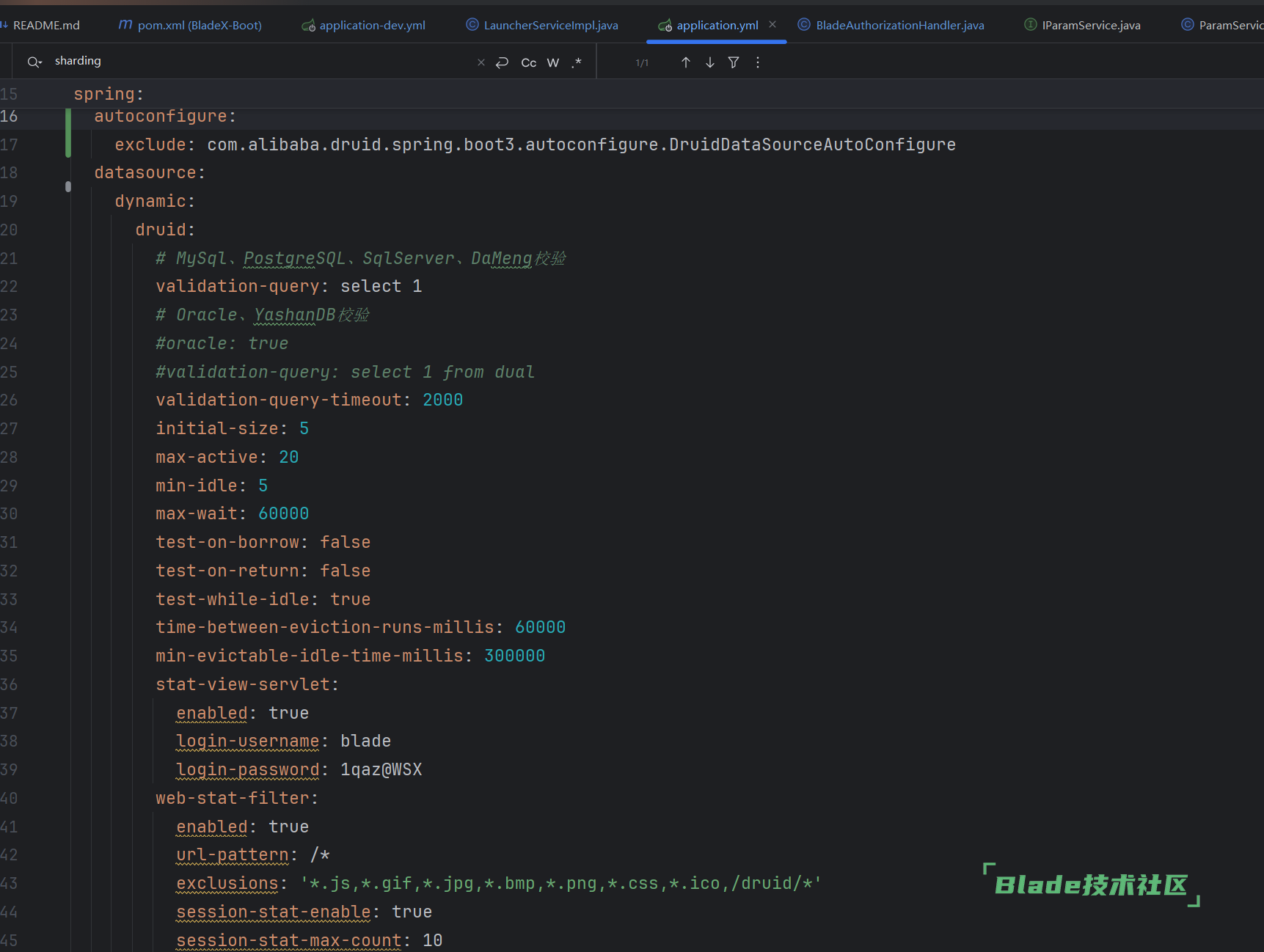This screenshot has width=1264, height=952.
Task: Click the 'min-idle' key
Action: [x=196, y=486]
